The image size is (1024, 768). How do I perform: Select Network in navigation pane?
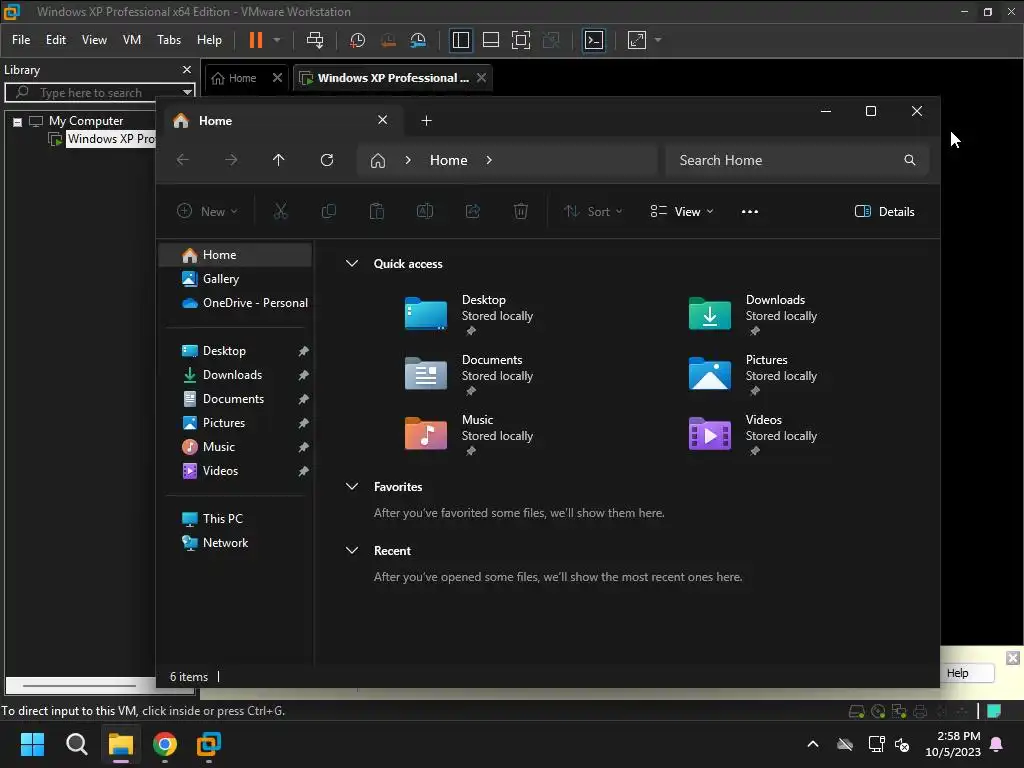[x=225, y=543]
